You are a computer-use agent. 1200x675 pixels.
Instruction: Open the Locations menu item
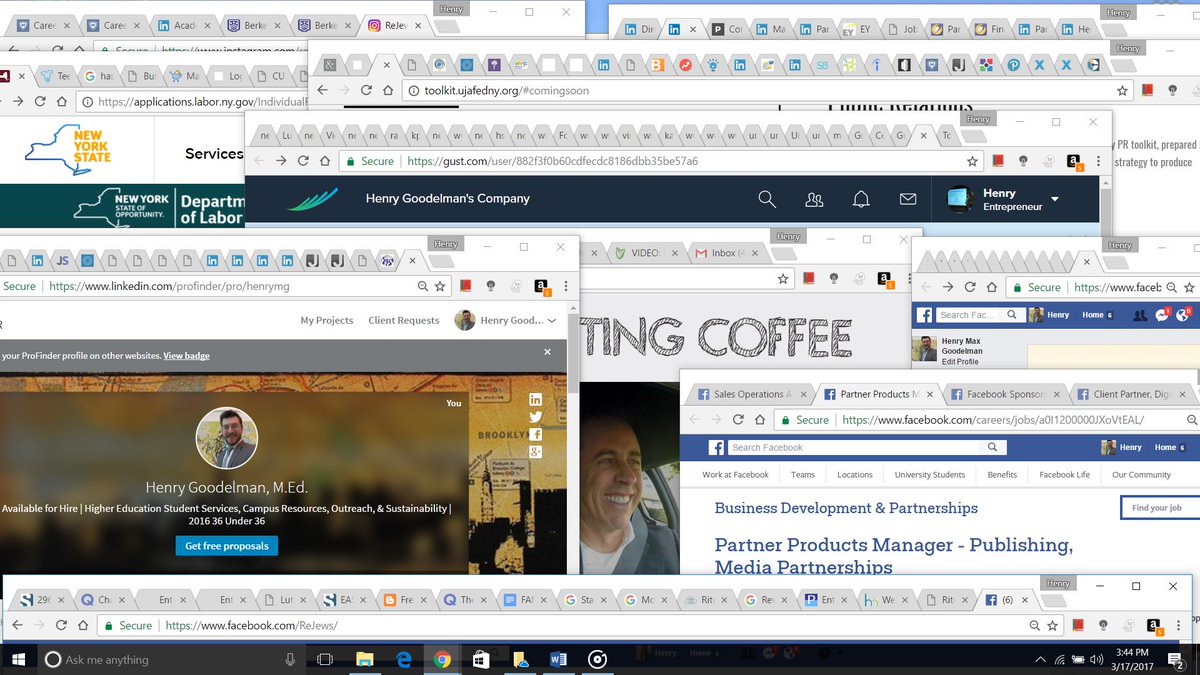[x=855, y=475]
